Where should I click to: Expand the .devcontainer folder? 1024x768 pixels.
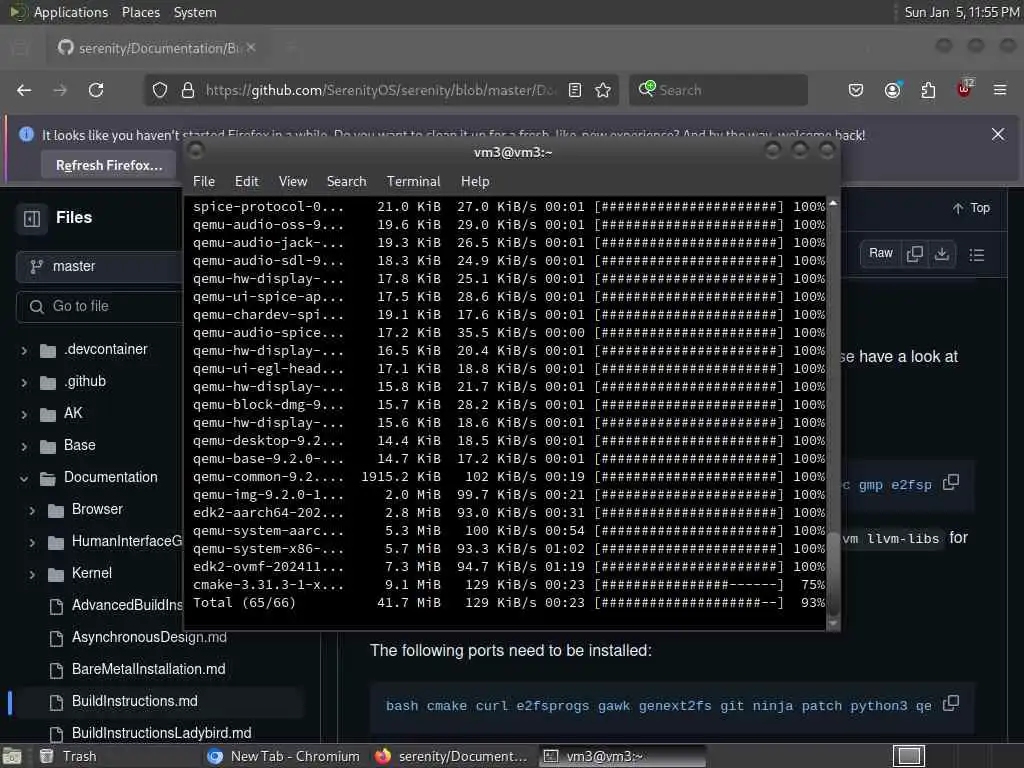24,351
